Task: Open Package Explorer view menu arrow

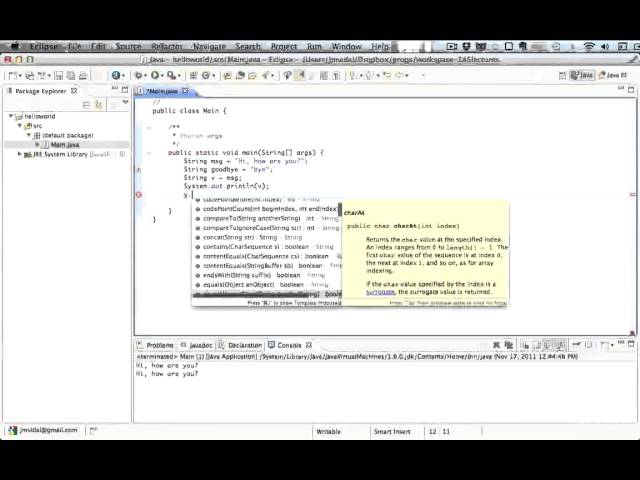Action: pos(125,102)
